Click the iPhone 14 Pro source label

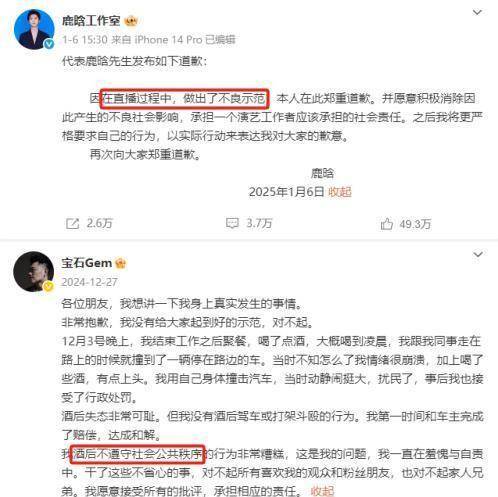click(x=168, y=40)
